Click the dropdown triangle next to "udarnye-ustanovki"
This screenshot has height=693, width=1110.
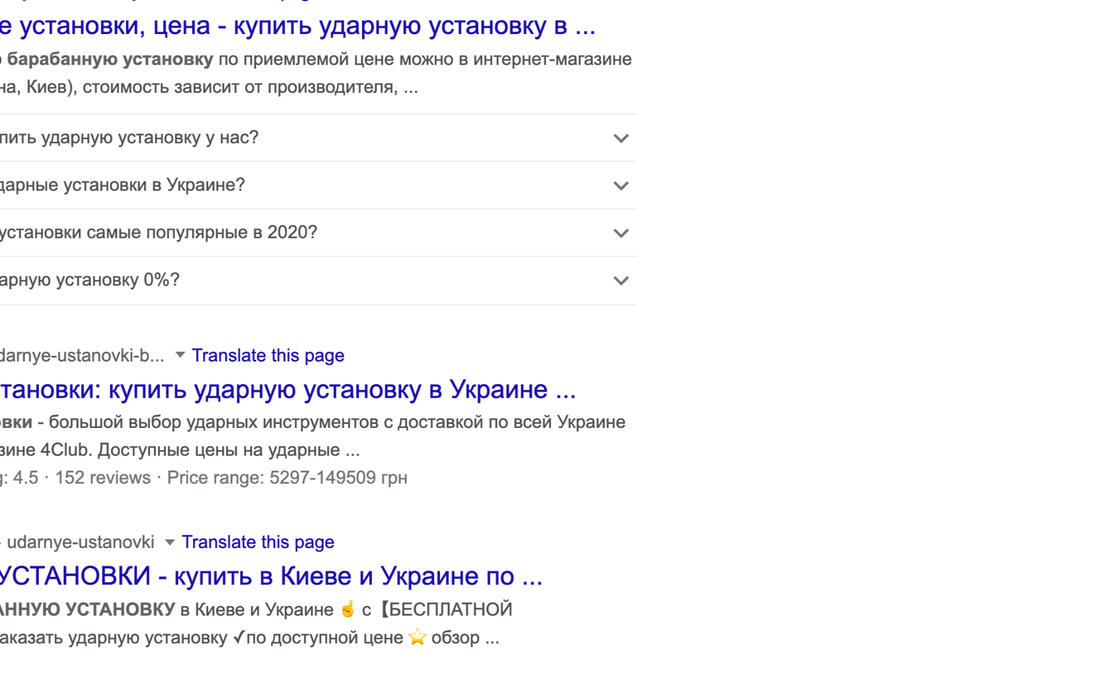pyautogui.click(x=170, y=542)
